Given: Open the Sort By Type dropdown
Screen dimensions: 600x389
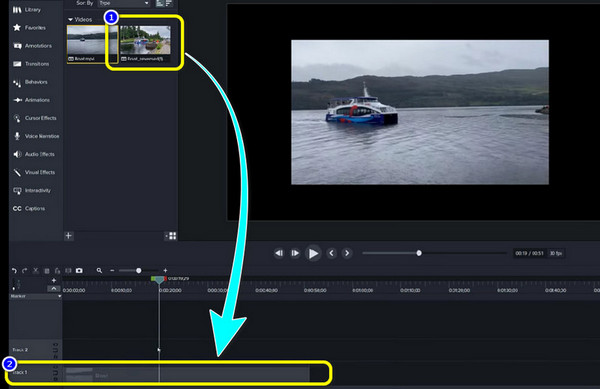Looking at the screenshot, I should (124, 3).
